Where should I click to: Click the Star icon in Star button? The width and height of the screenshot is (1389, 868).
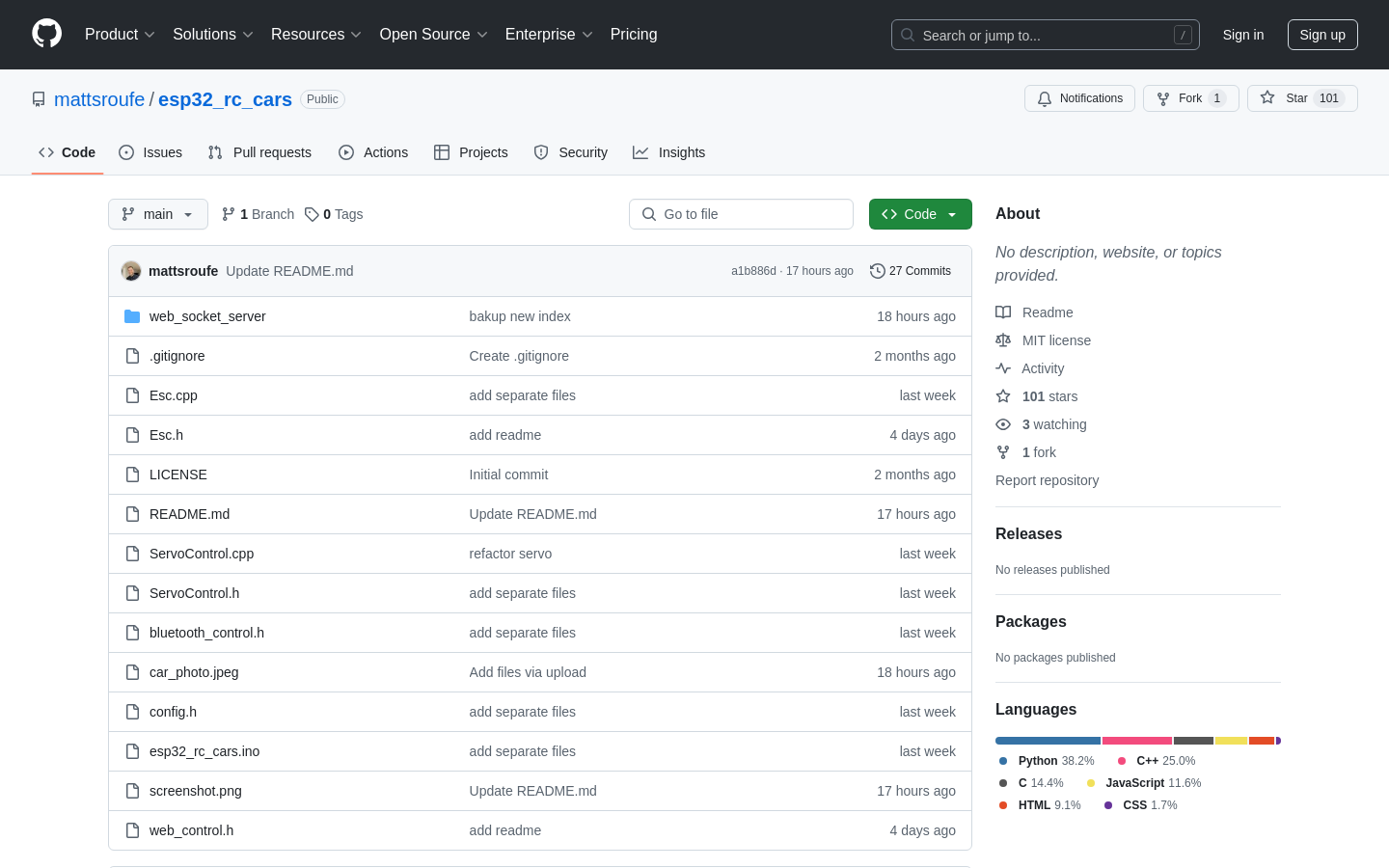coord(1267,98)
